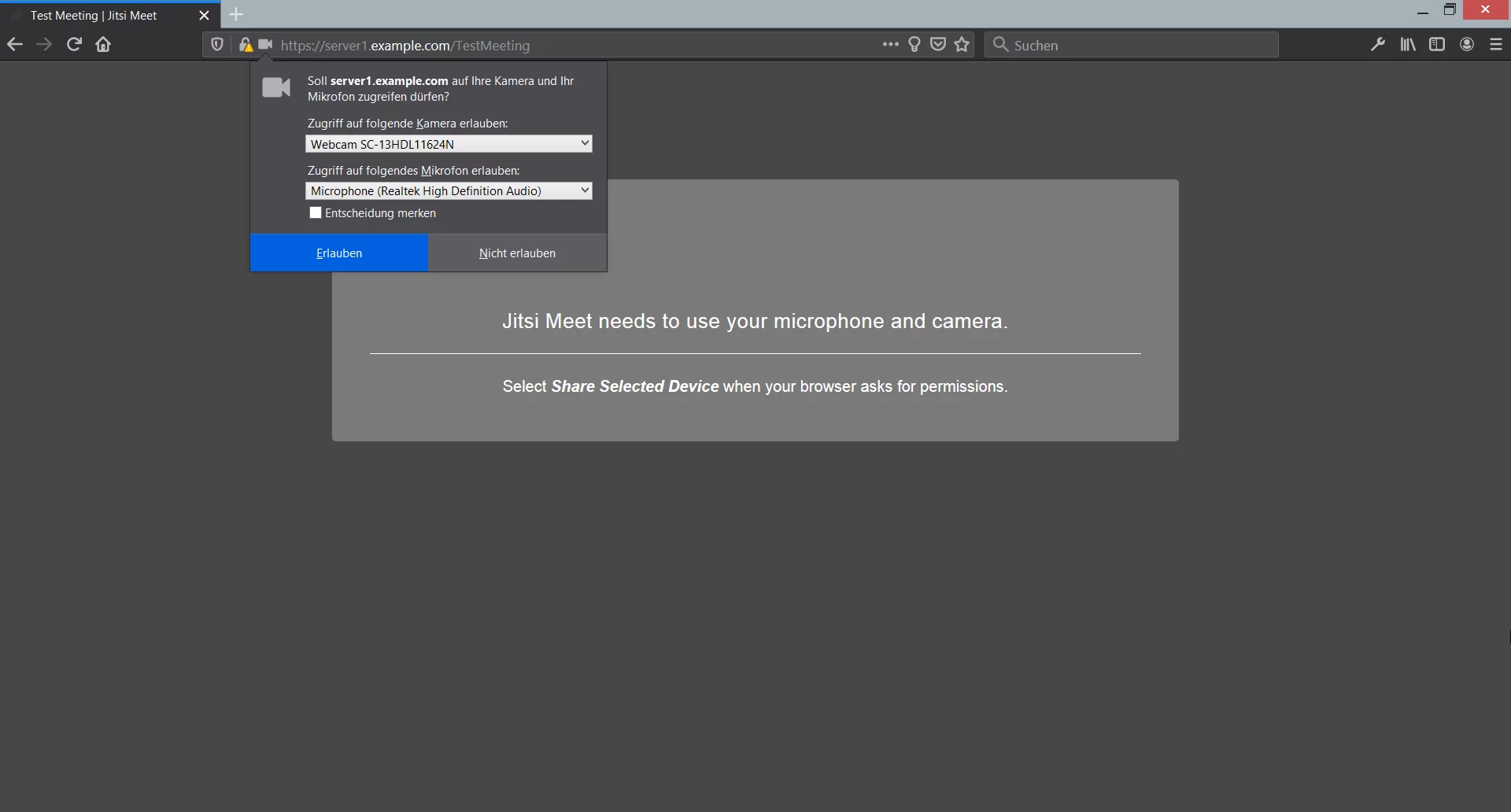Click Share Selected Device text

coord(634,386)
